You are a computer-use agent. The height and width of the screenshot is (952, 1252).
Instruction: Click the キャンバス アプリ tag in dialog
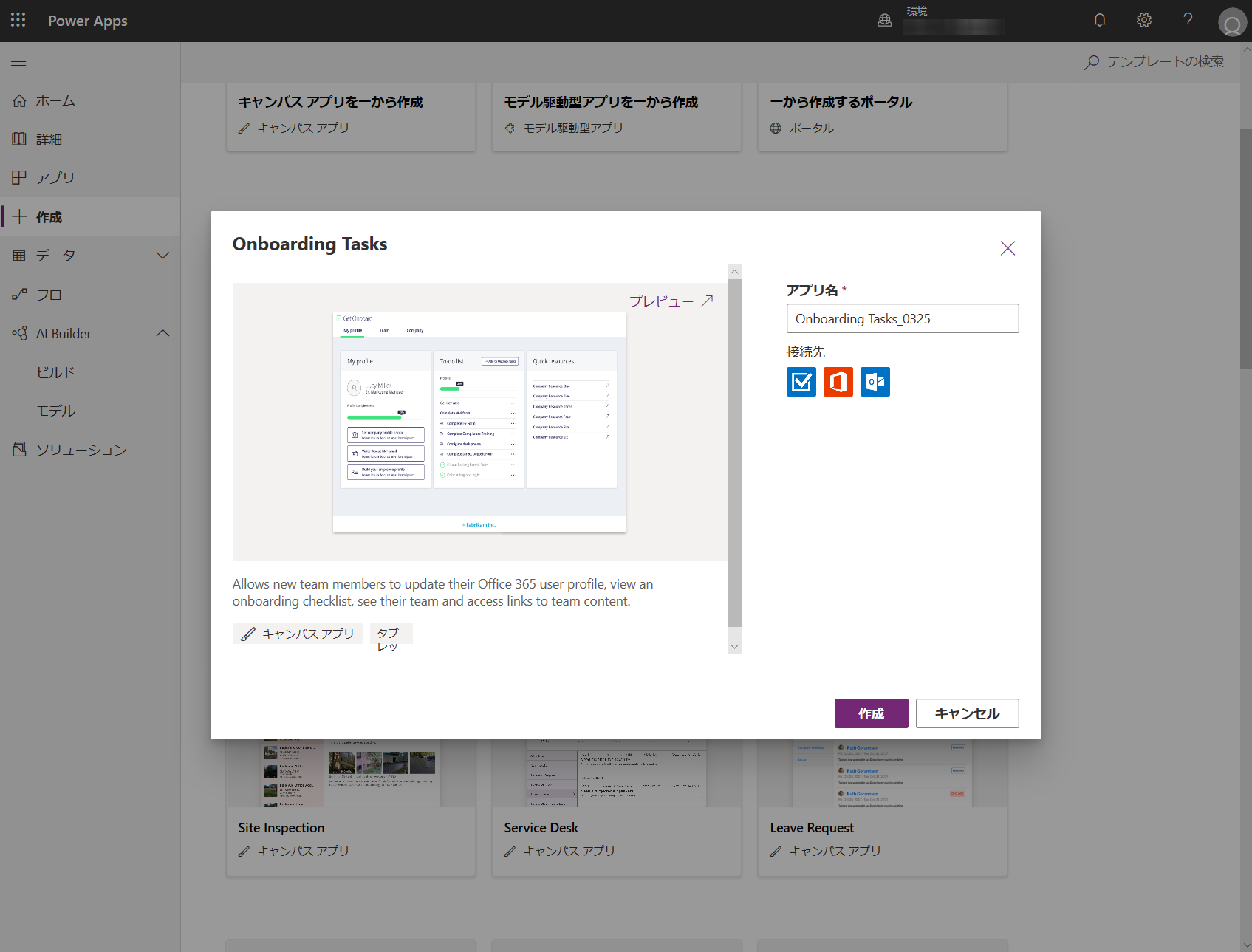point(298,634)
